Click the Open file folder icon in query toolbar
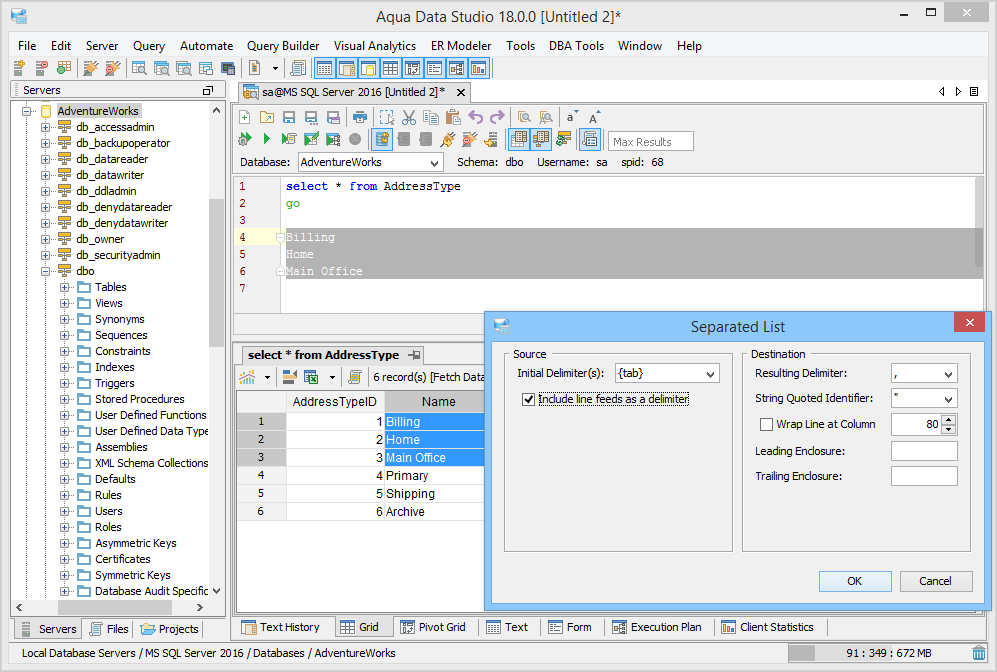The height and width of the screenshot is (672, 997). click(x=266, y=117)
